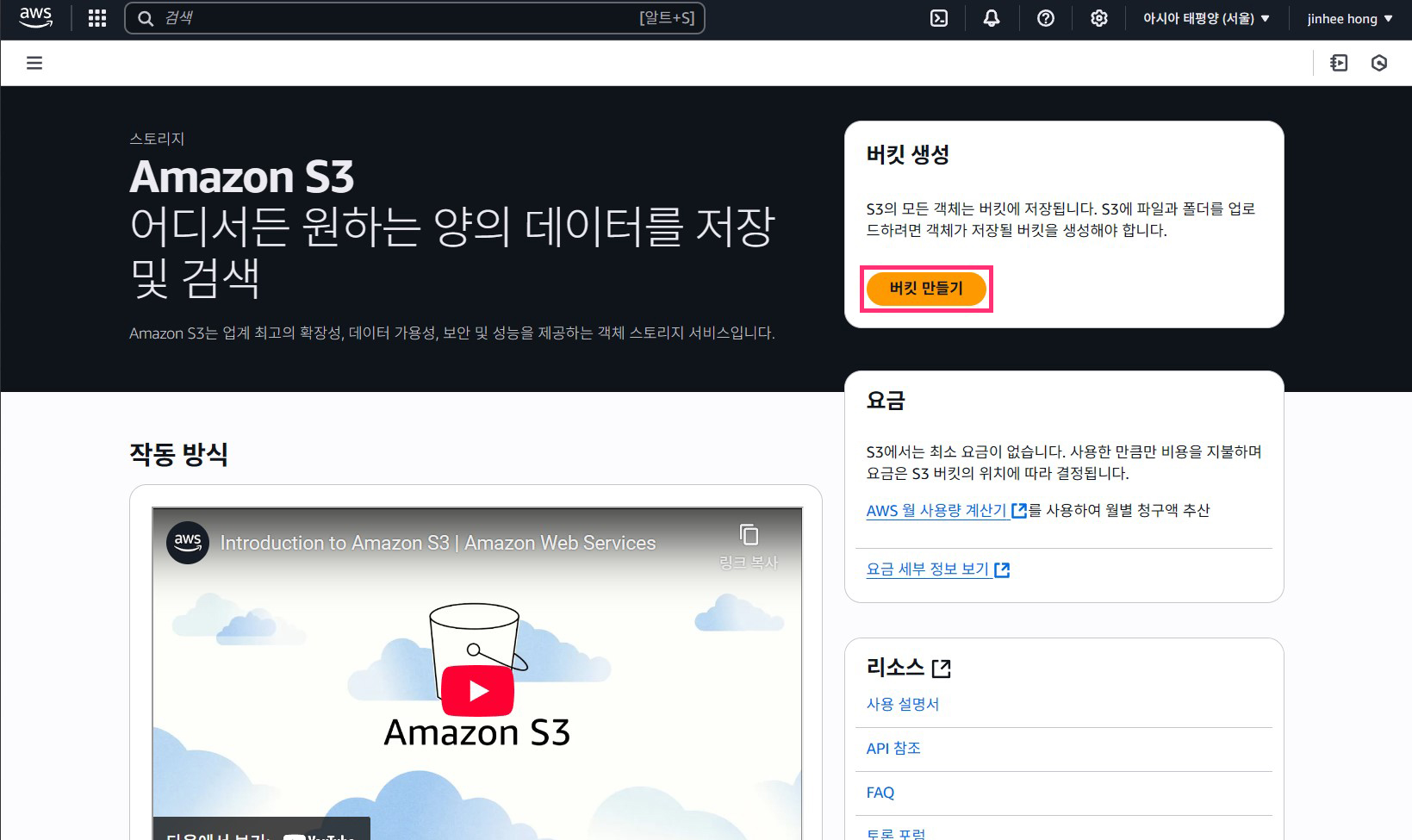This screenshot has width=1412, height=840.
Task: Expand the 아시아 태평양 (서울) region dropdown
Action: (1206, 18)
